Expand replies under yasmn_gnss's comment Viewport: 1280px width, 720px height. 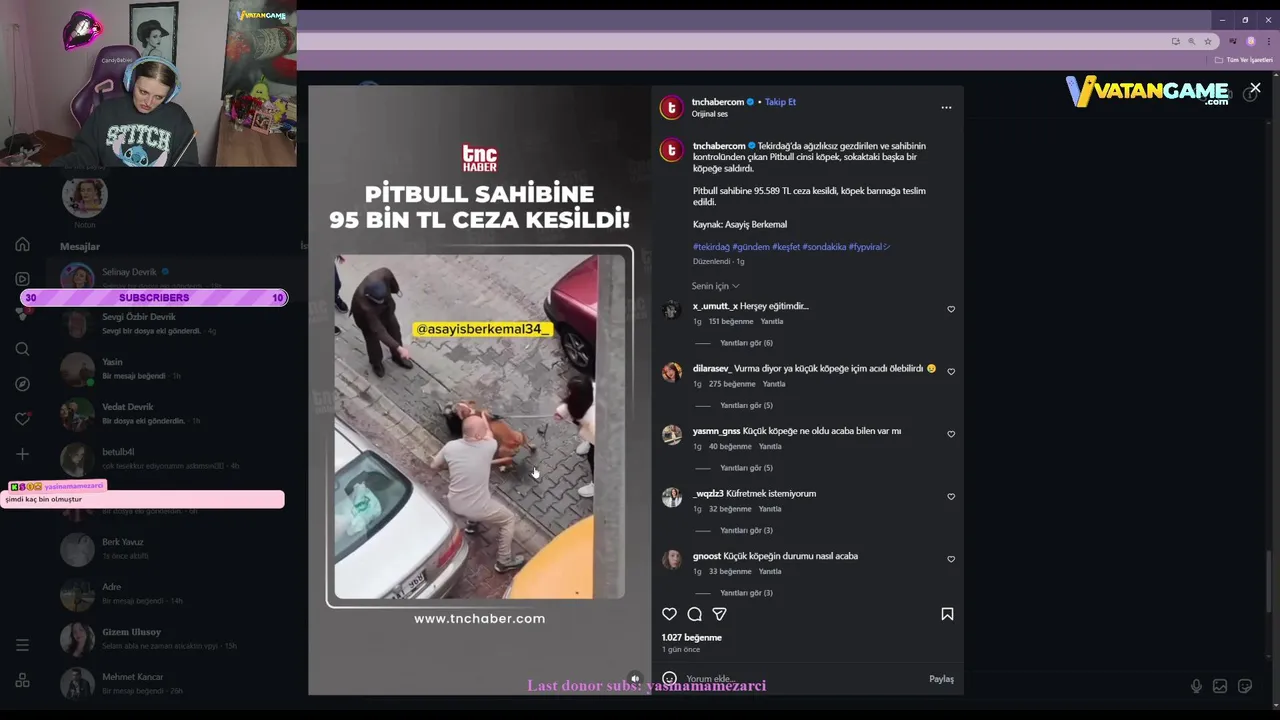click(x=746, y=468)
